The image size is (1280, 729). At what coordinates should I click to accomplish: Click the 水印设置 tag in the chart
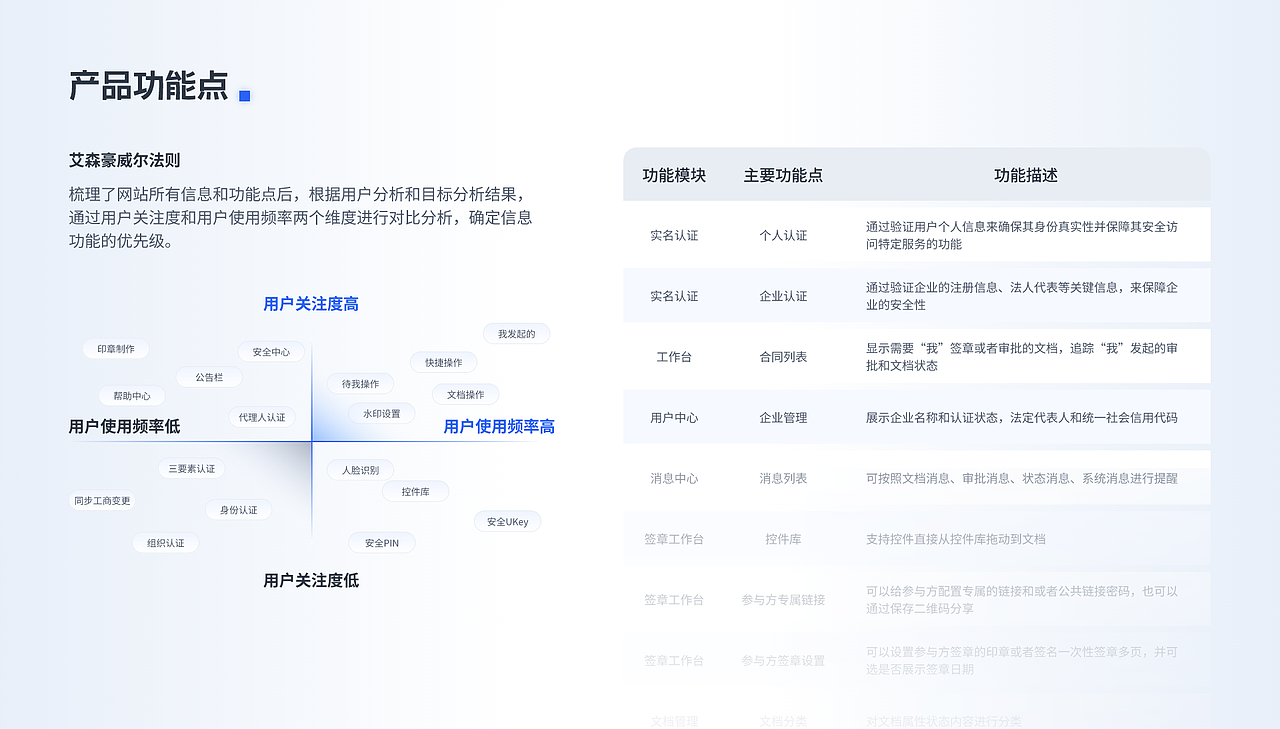click(381, 413)
